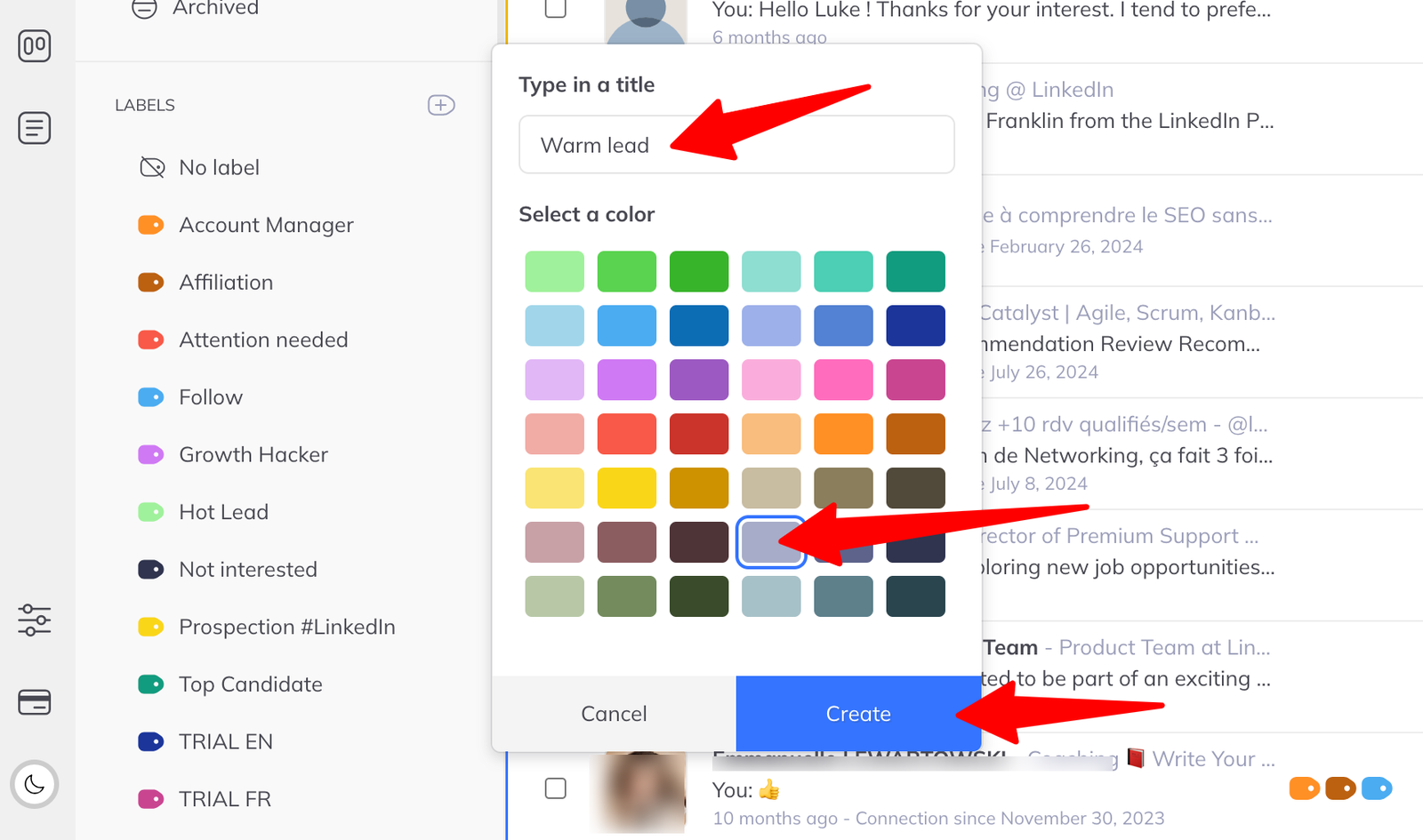Click the Create button
Image resolution: width=1423 pixels, height=840 pixels.
pos(858,714)
